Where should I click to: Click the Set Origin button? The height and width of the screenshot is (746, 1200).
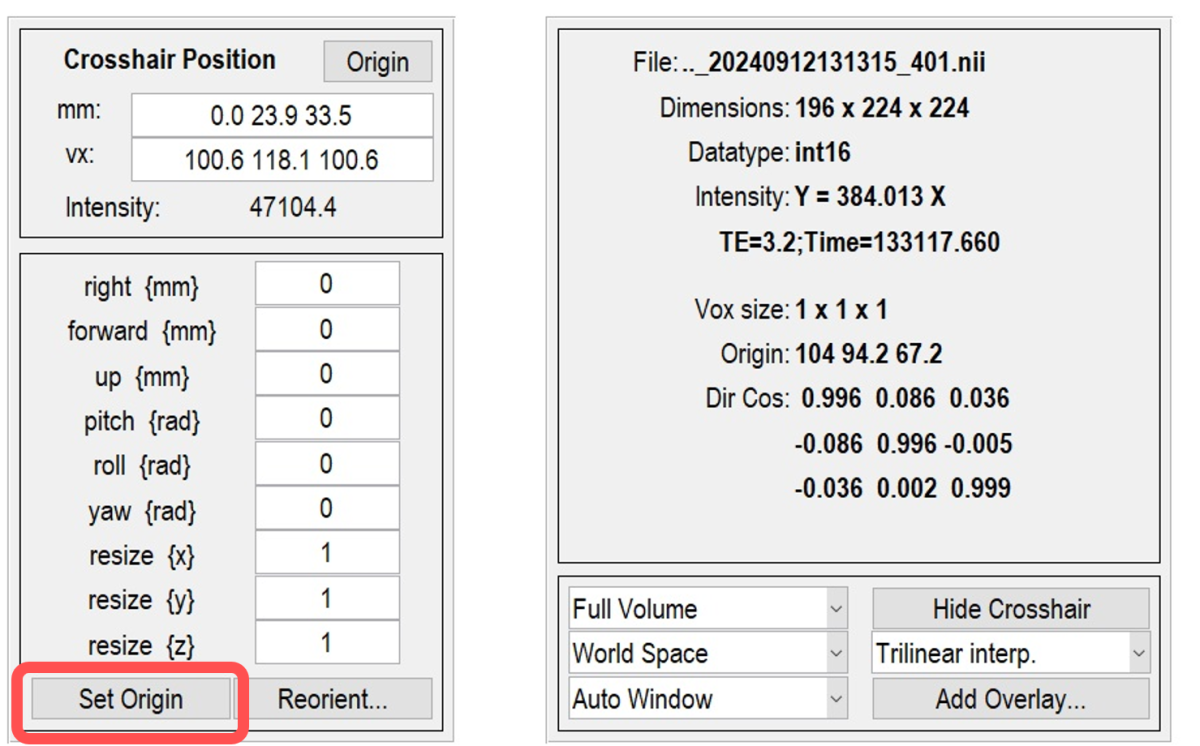[x=131, y=699]
